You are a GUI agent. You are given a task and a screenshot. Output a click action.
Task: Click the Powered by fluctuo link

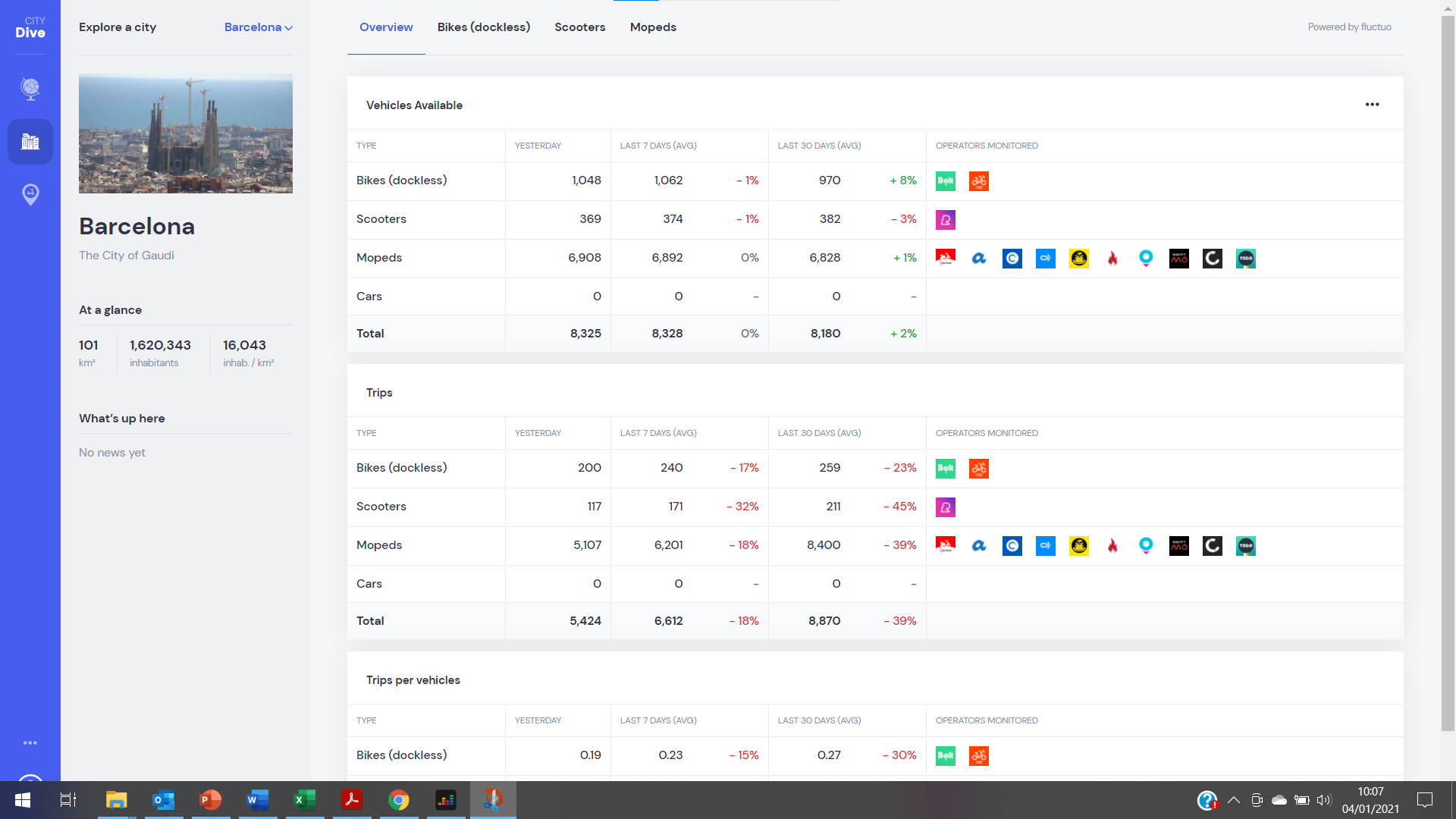click(1349, 27)
